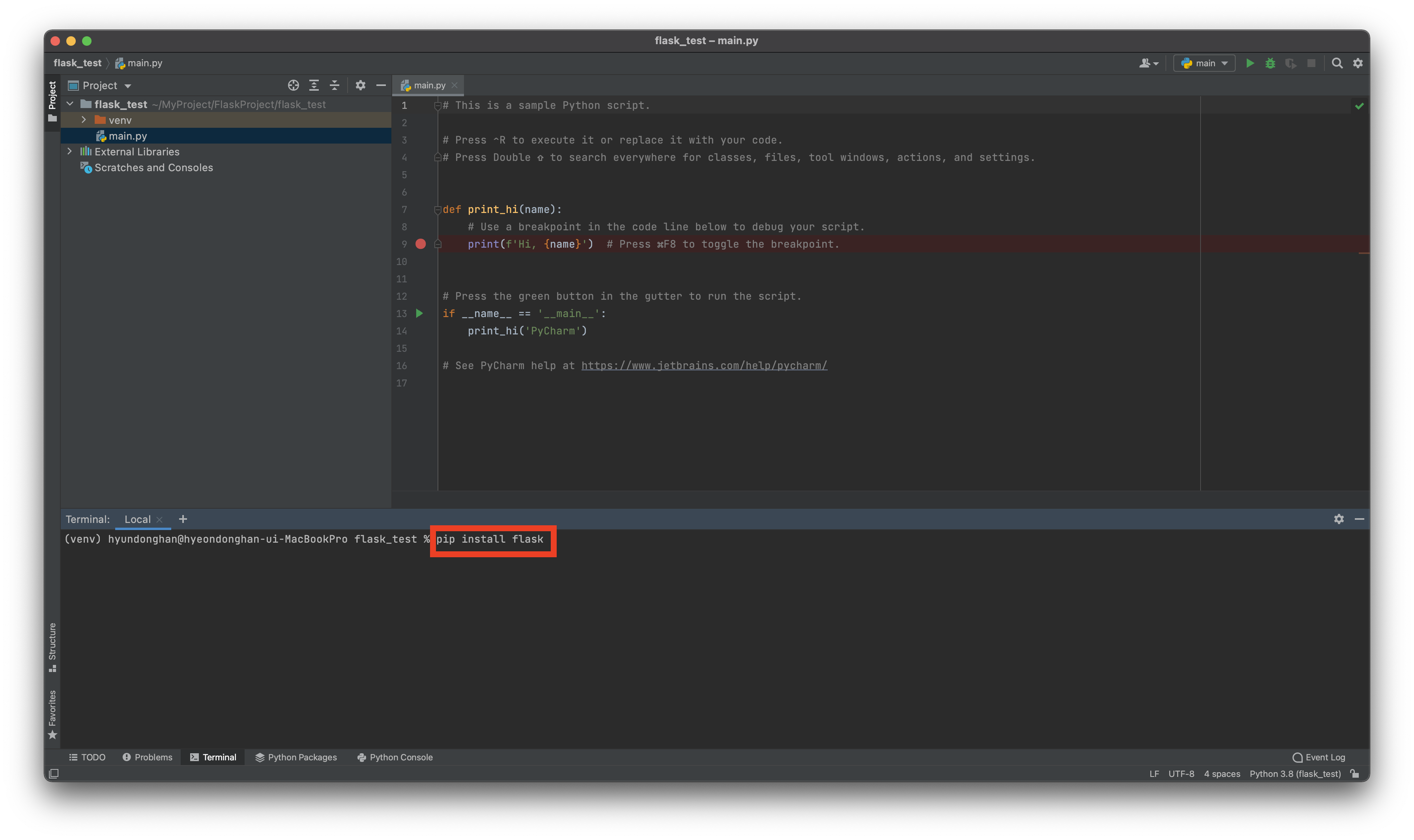Open the Python Console tab
The image size is (1414, 840).
[394, 757]
